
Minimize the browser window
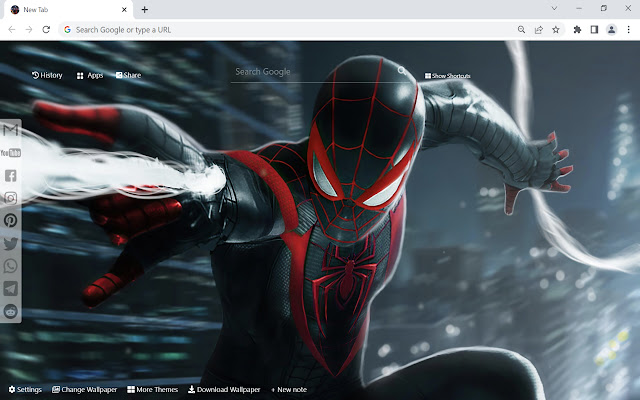coord(579,8)
